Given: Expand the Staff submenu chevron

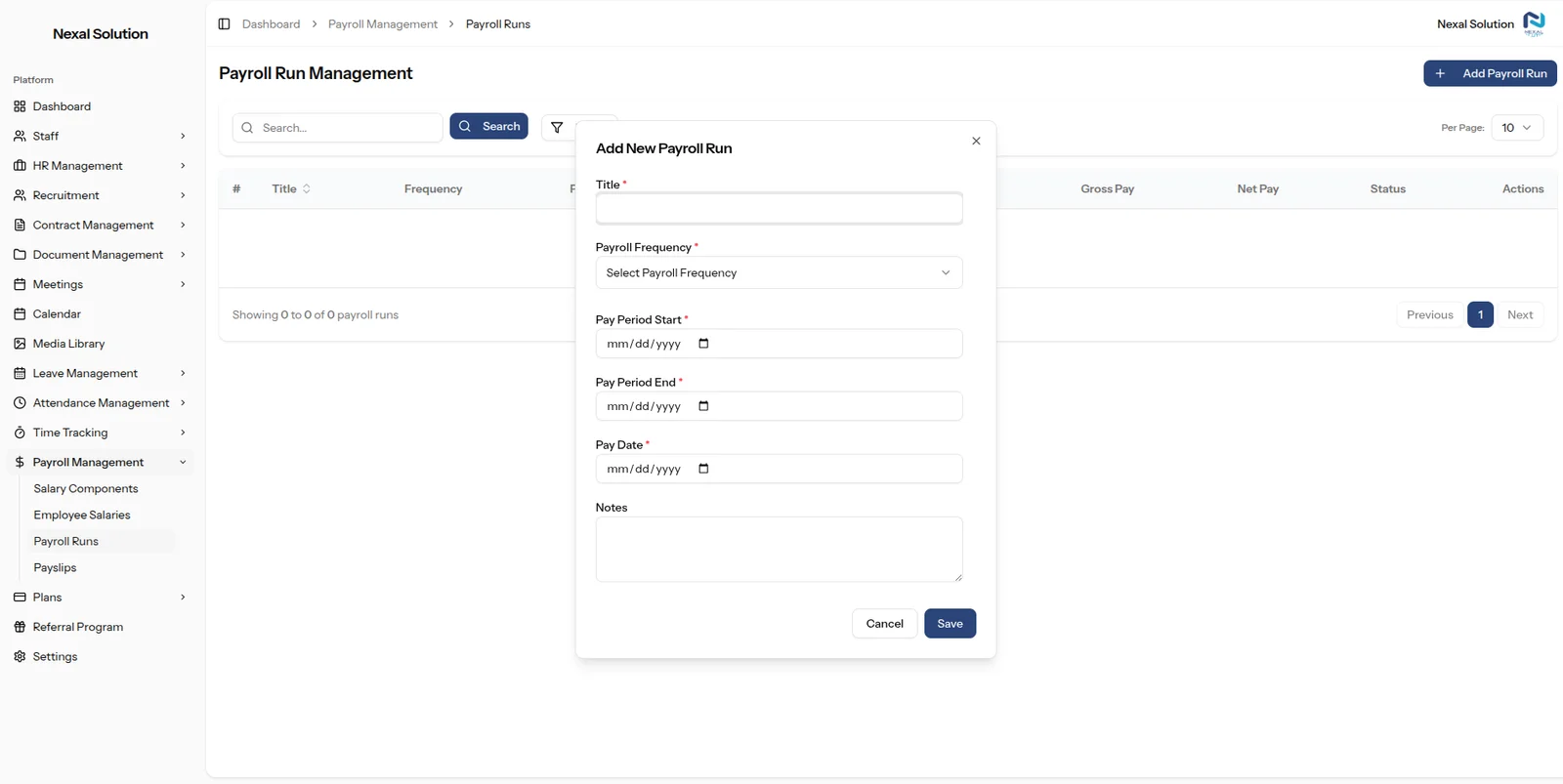Looking at the screenshot, I should click(183, 136).
